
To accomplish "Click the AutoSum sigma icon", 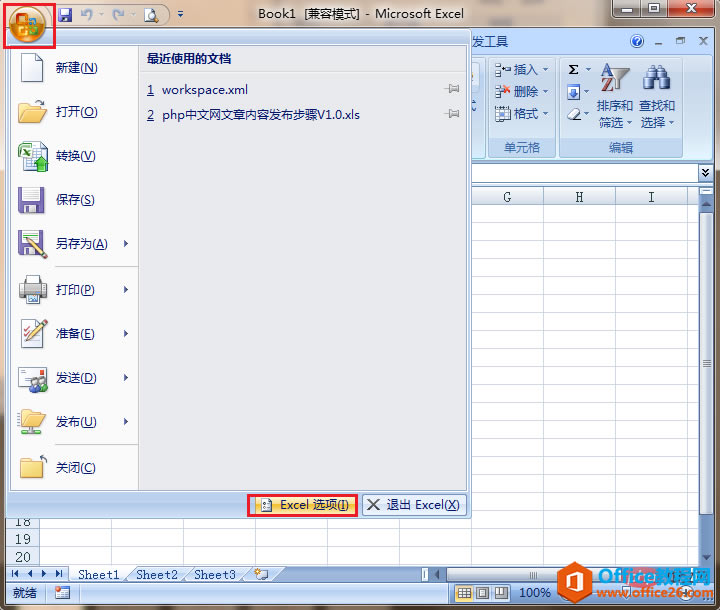I will (x=574, y=70).
